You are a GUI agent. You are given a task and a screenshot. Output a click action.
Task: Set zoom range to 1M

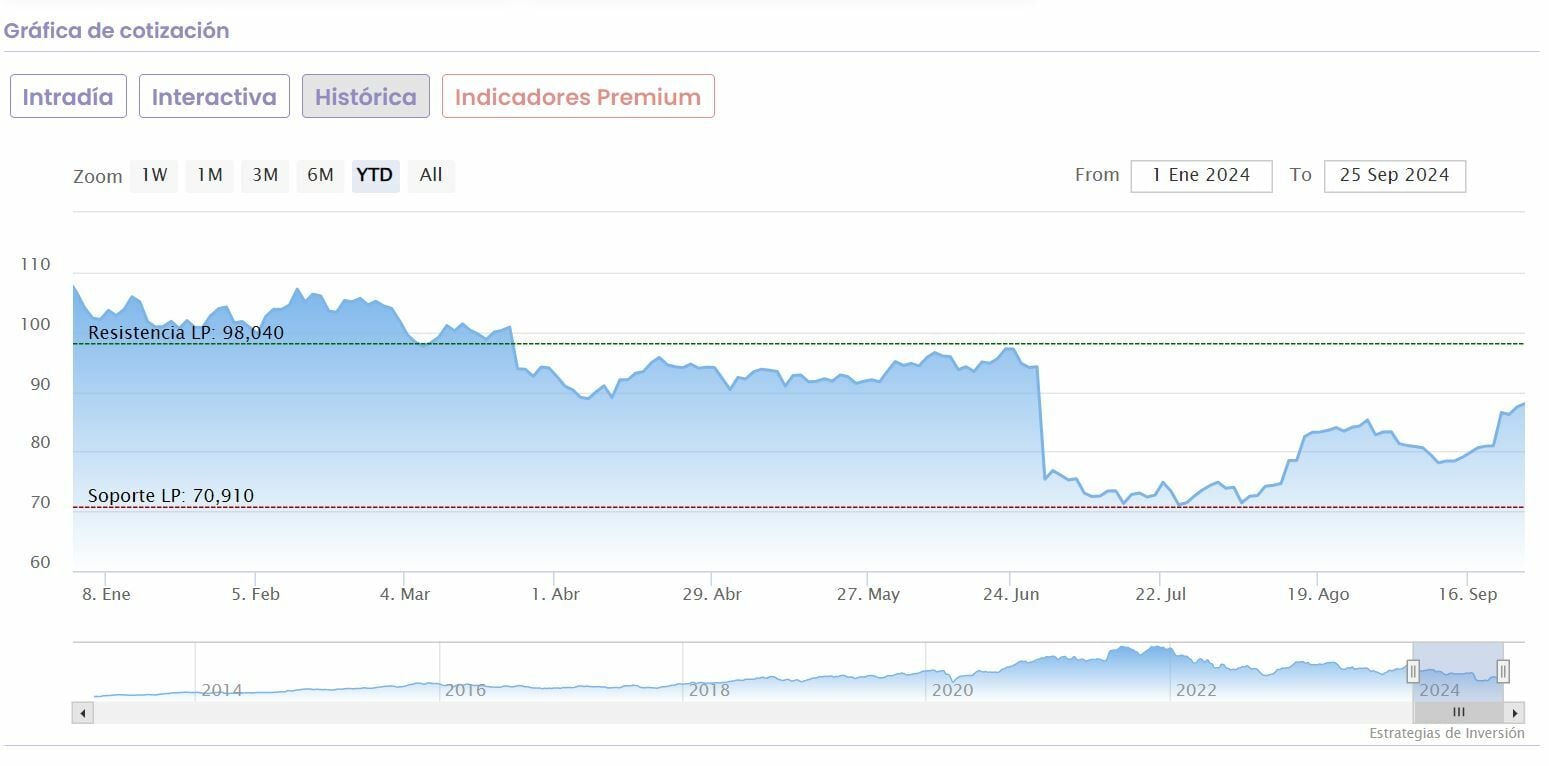click(x=209, y=176)
